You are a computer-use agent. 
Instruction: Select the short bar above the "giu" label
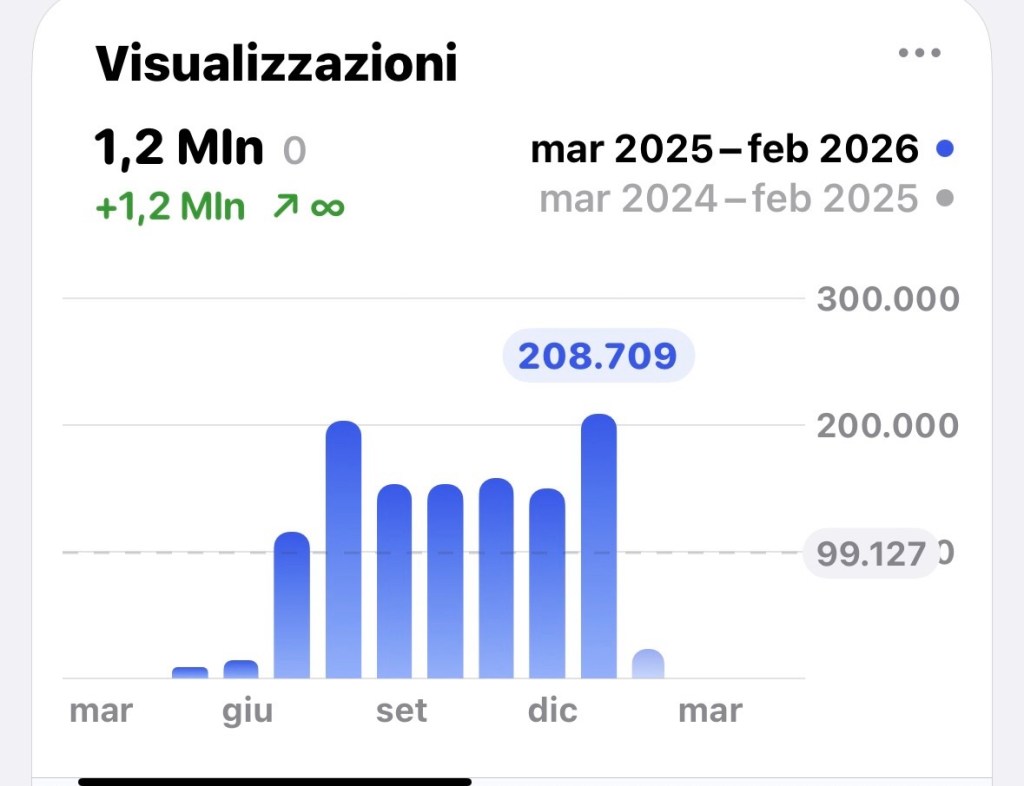(x=241, y=669)
